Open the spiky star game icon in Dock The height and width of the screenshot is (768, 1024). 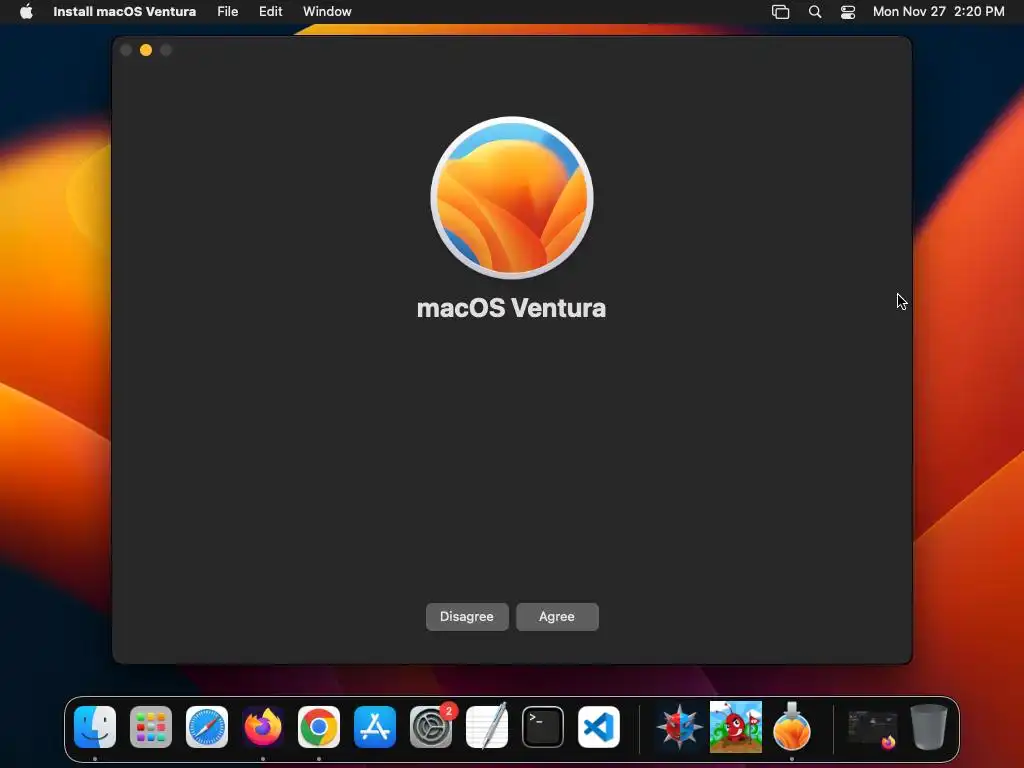(x=679, y=727)
